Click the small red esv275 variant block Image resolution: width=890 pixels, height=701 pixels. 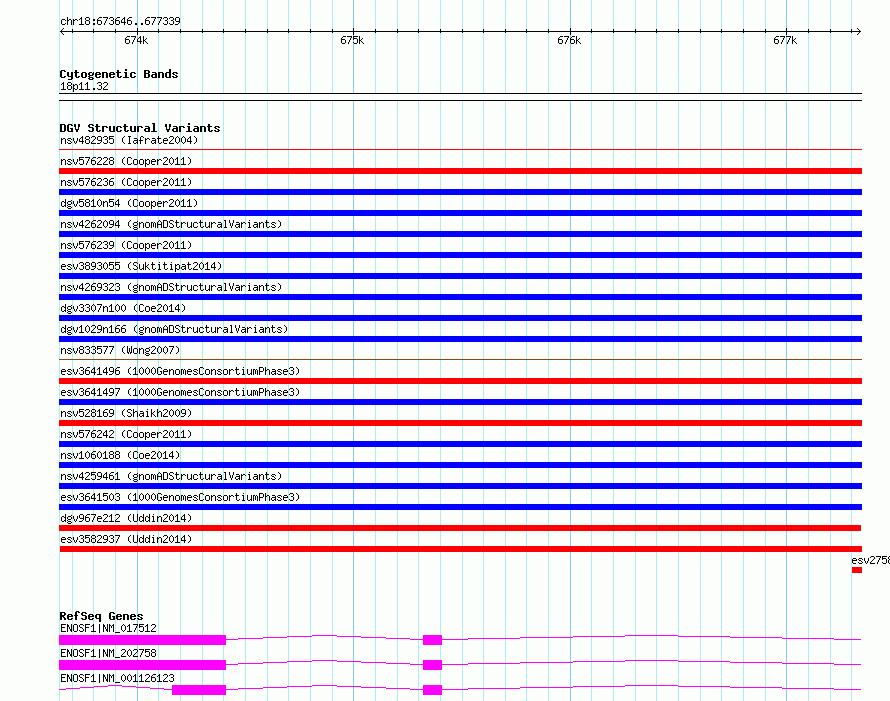tap(857, 570)
